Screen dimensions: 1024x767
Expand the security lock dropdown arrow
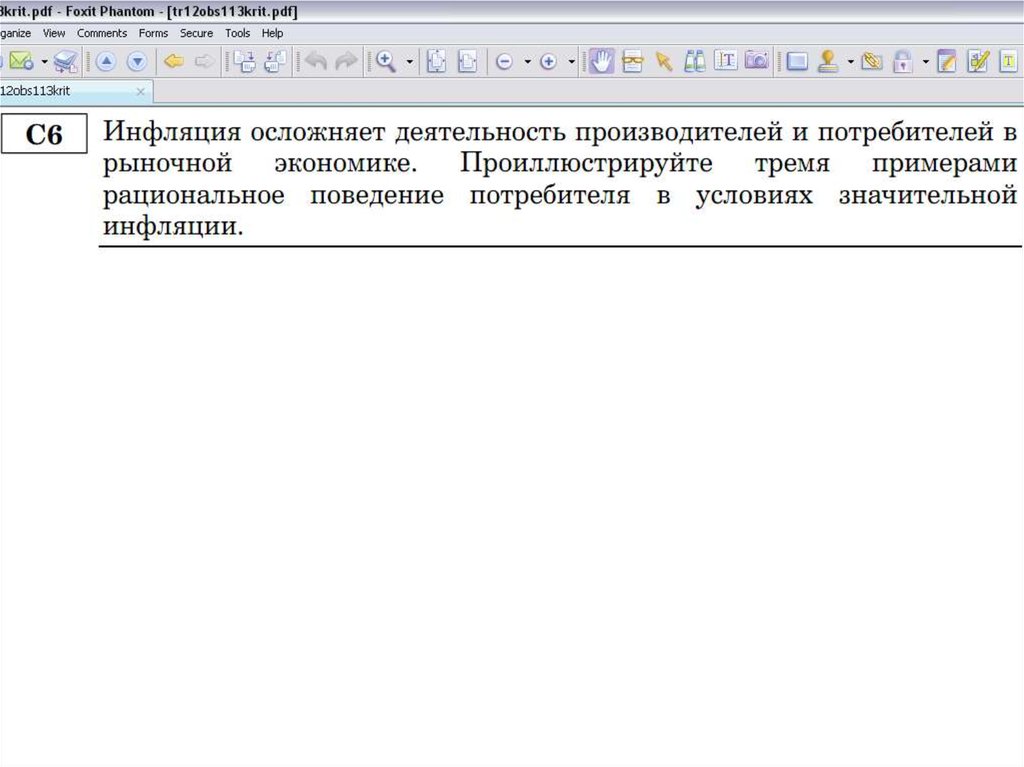[925, 62]
